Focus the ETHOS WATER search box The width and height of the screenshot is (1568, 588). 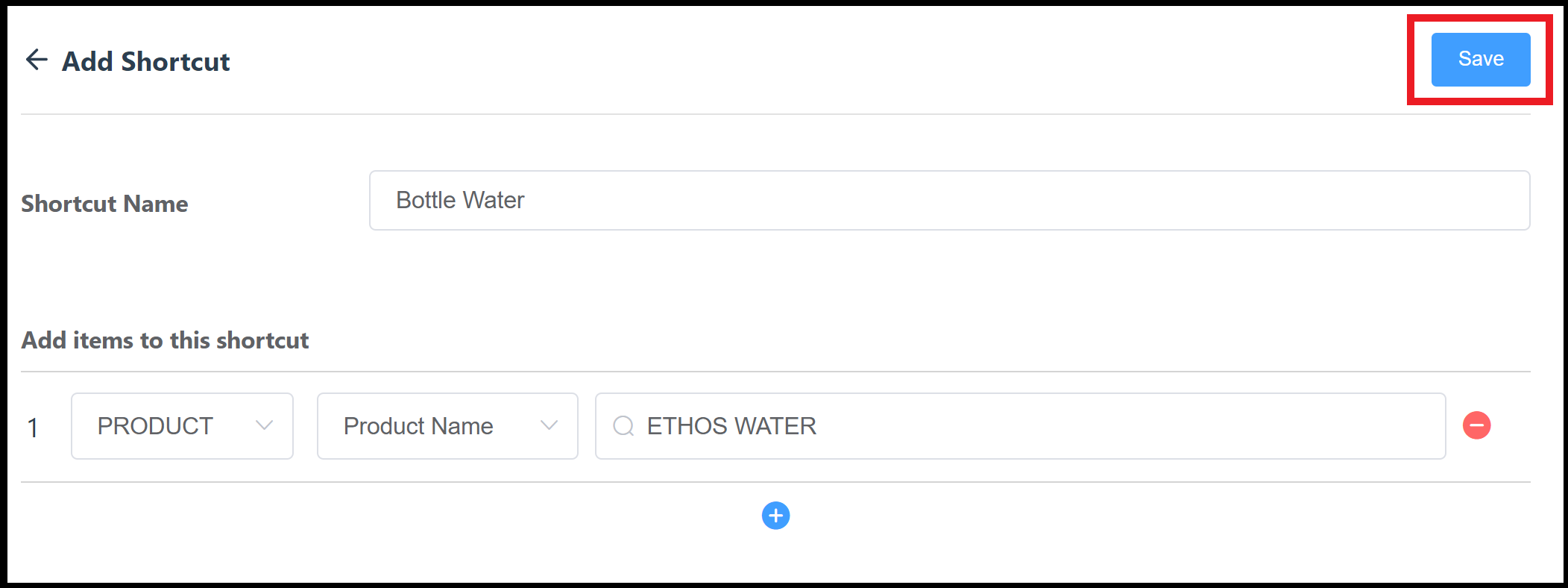click(x=1019, y=425)
